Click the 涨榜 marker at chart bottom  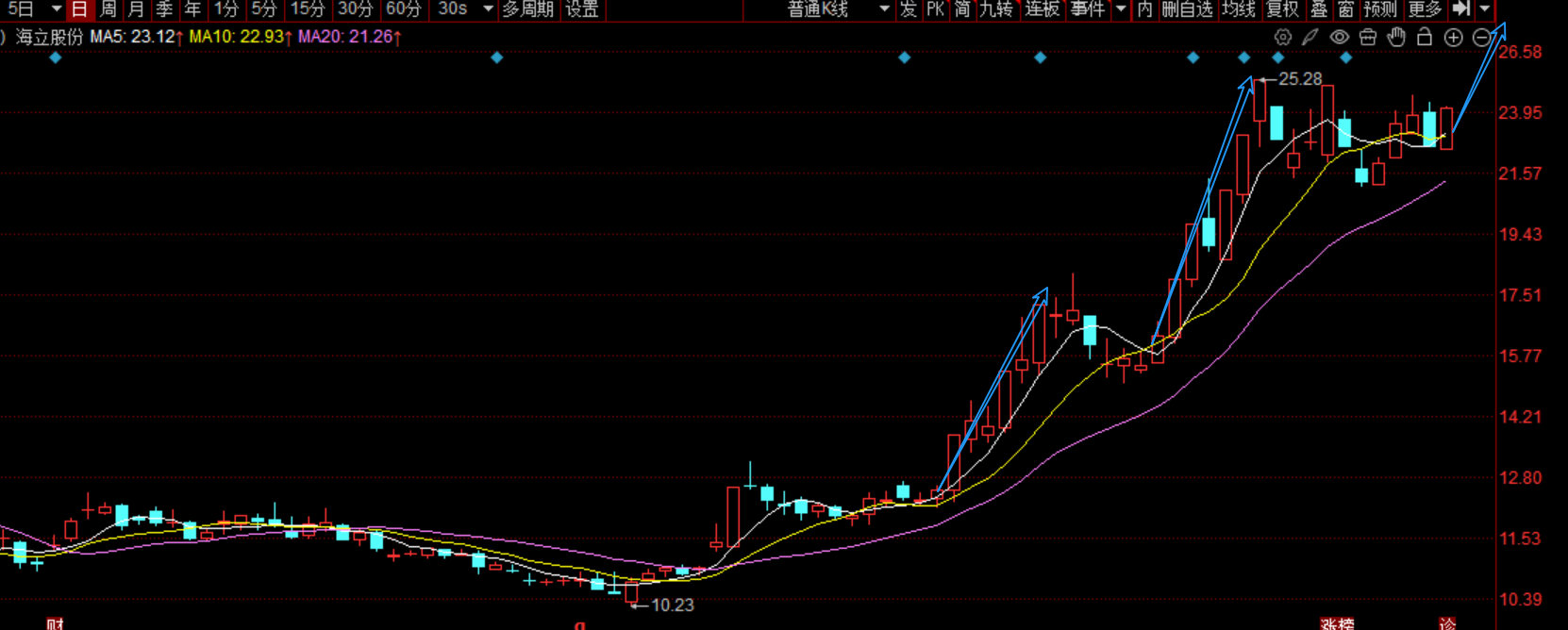coord(1337,623)
